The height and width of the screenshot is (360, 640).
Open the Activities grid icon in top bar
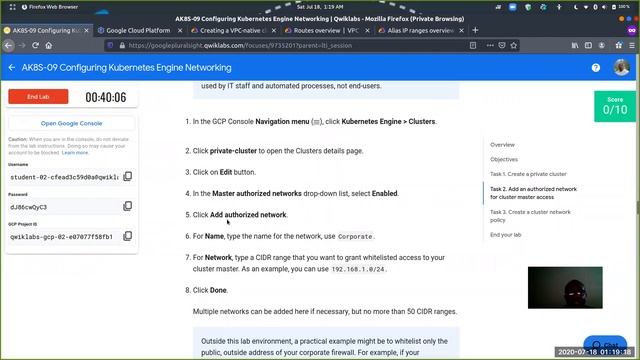[12, 7]
